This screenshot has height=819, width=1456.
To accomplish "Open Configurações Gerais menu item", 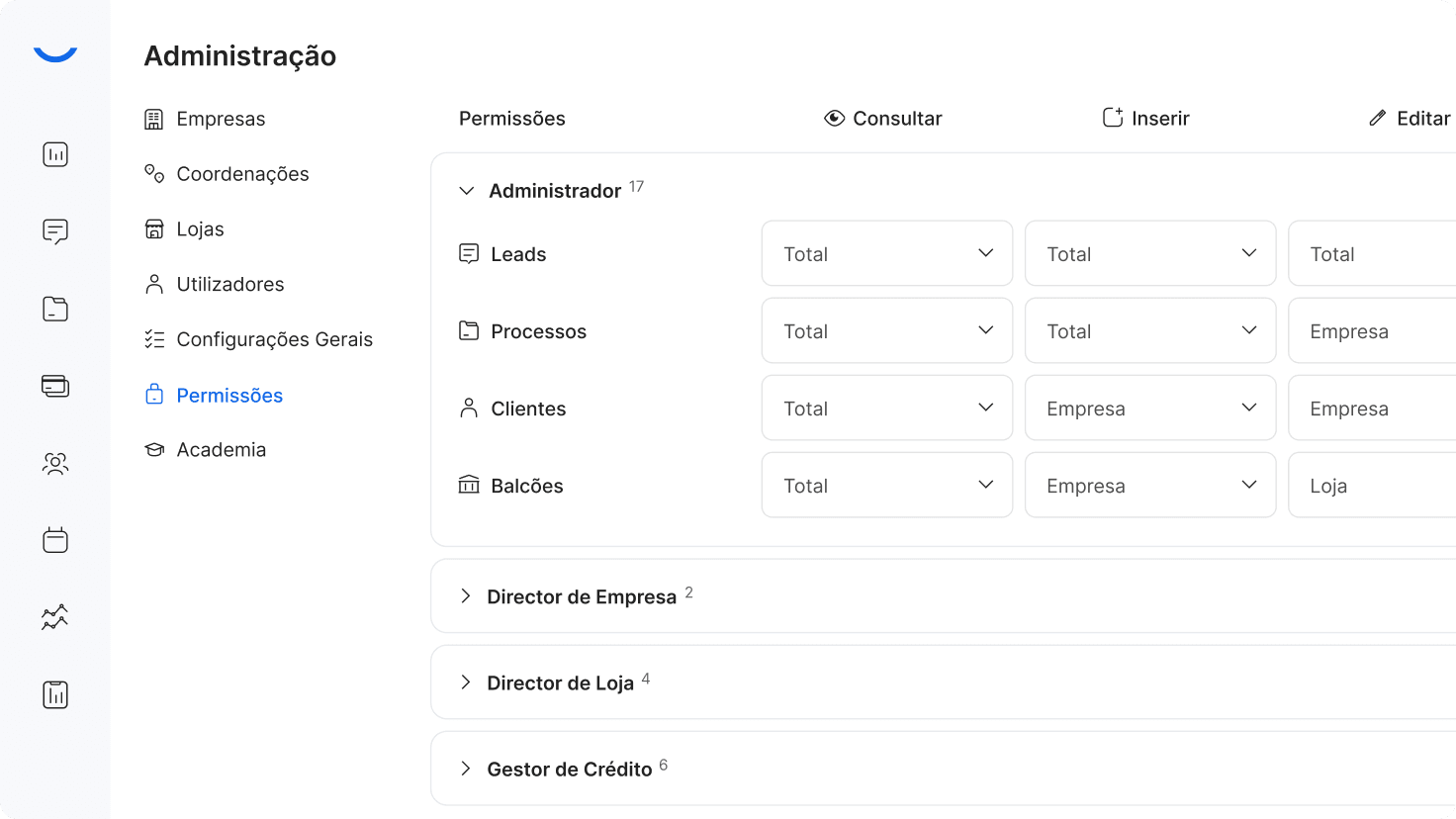I will [274, 340].
